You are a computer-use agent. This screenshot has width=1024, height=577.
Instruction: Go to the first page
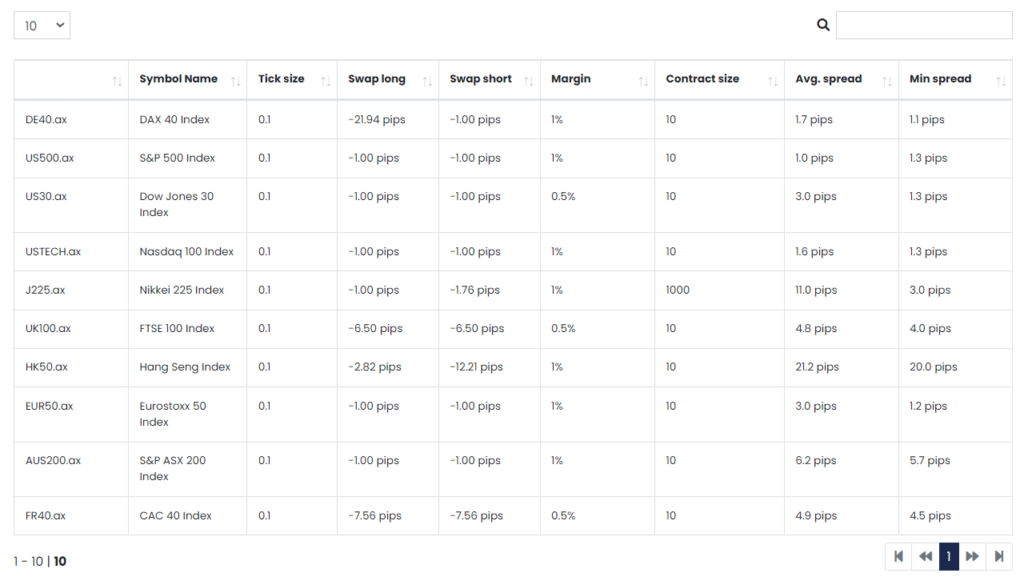[899, 556]
